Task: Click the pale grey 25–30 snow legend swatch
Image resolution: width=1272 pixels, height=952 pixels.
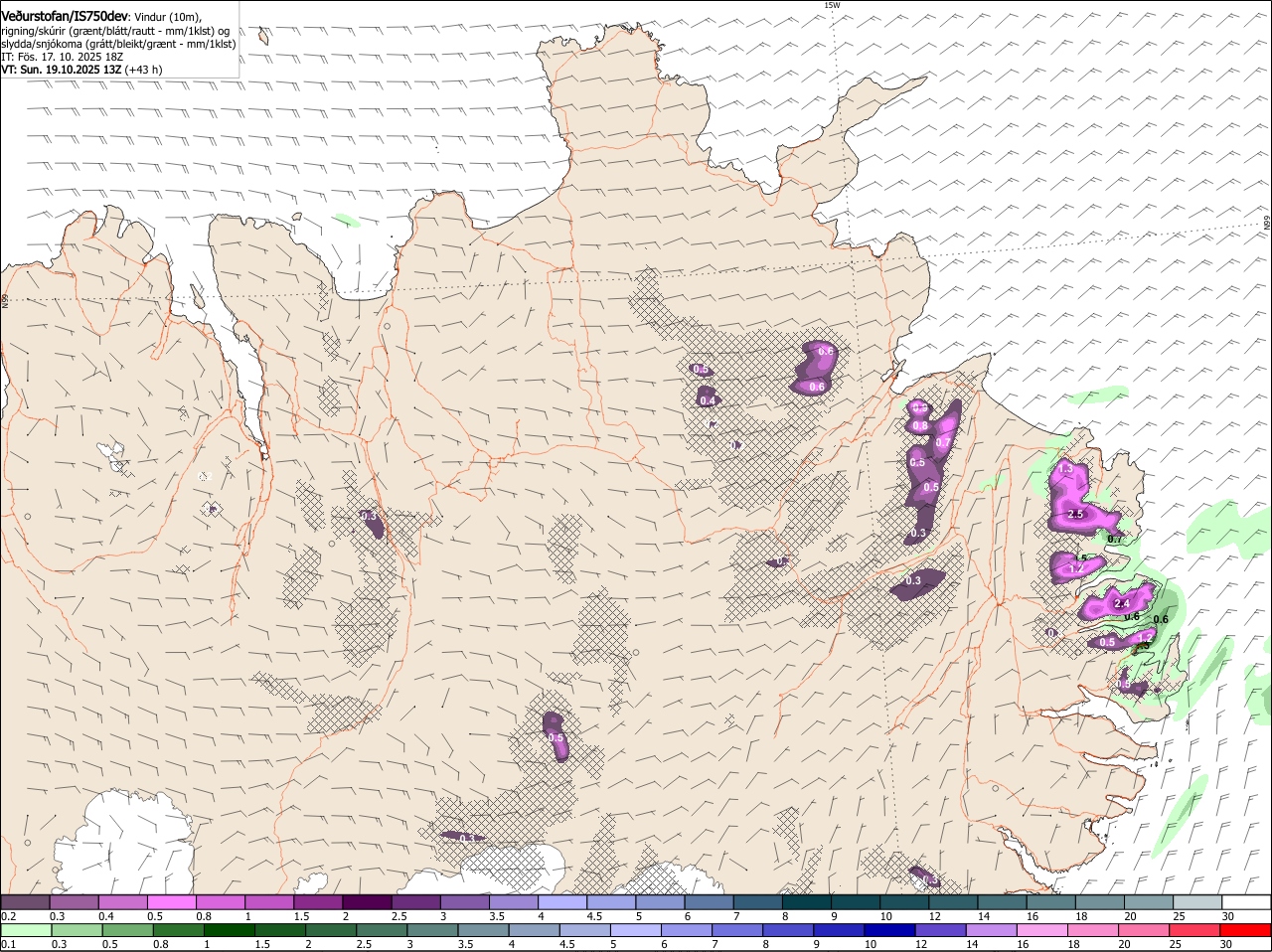Action: [1197, 902]
